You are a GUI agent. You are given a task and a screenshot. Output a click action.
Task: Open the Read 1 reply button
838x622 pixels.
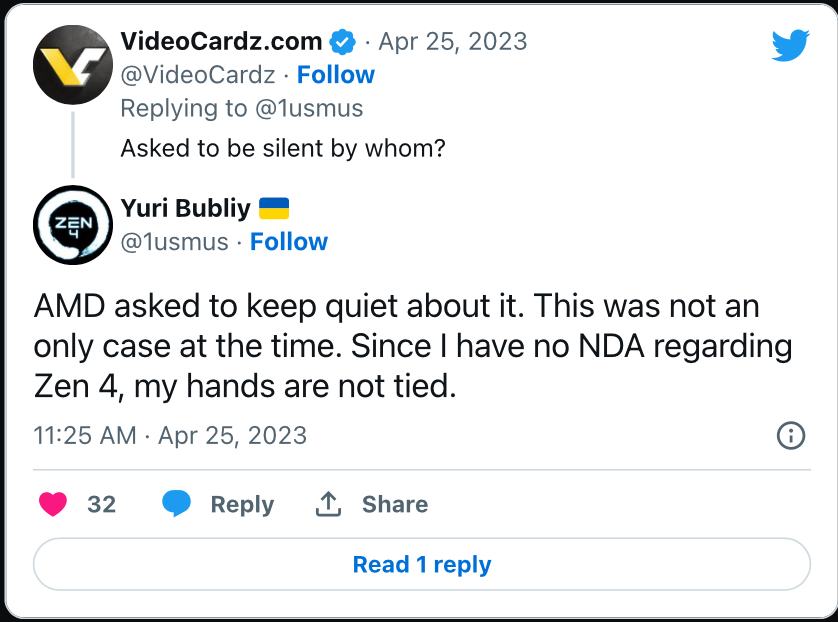(x=422, y=564)
